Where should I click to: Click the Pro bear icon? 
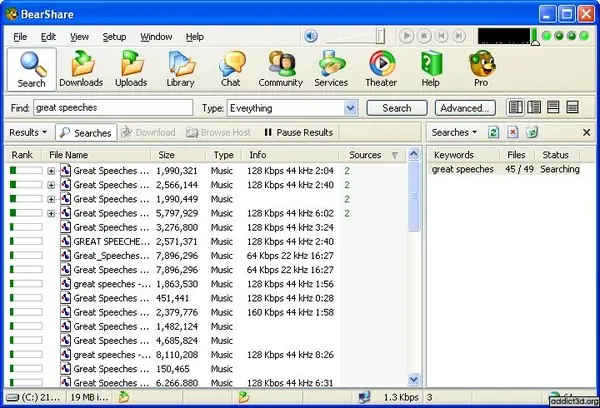coord(481,69)
